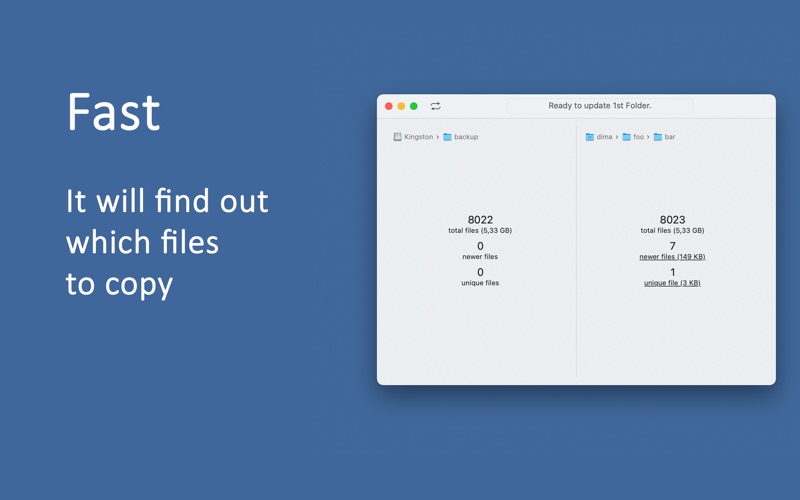Click the 'Ready to update 1st Folder.' status field
800x500 pixels.
coord(600,106)
